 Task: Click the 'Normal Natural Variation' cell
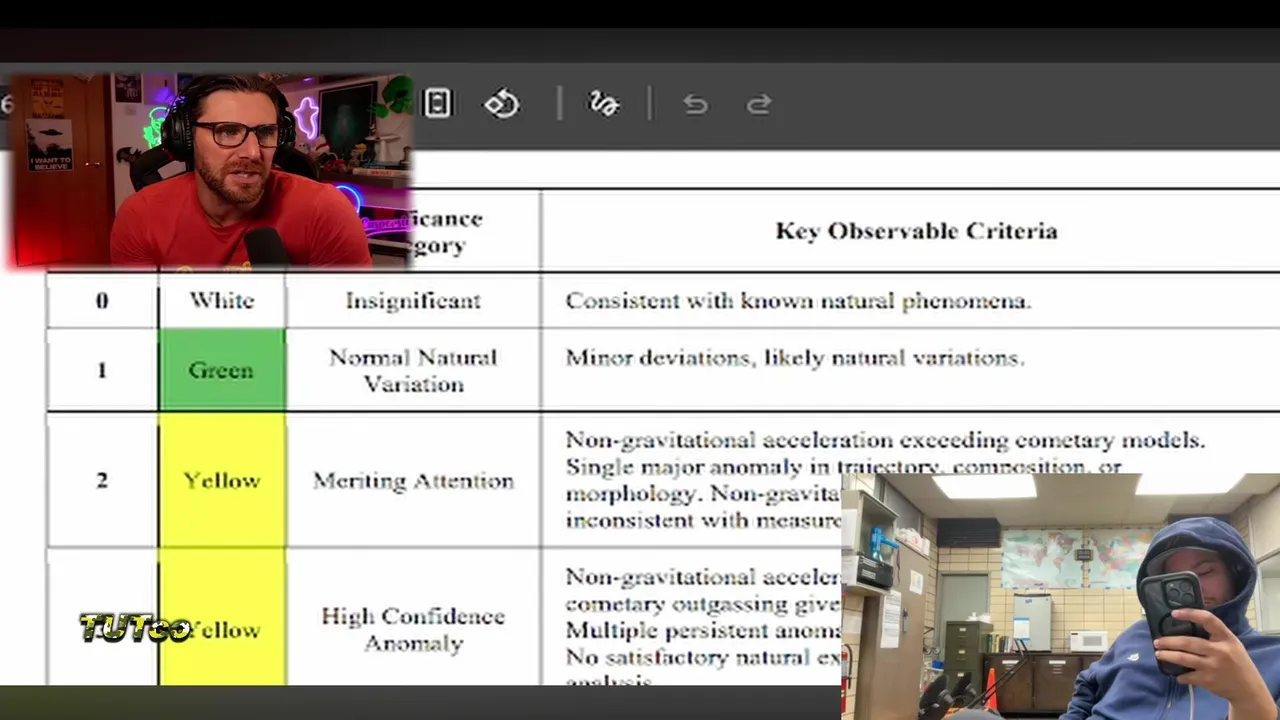click(x=413, y=370)
